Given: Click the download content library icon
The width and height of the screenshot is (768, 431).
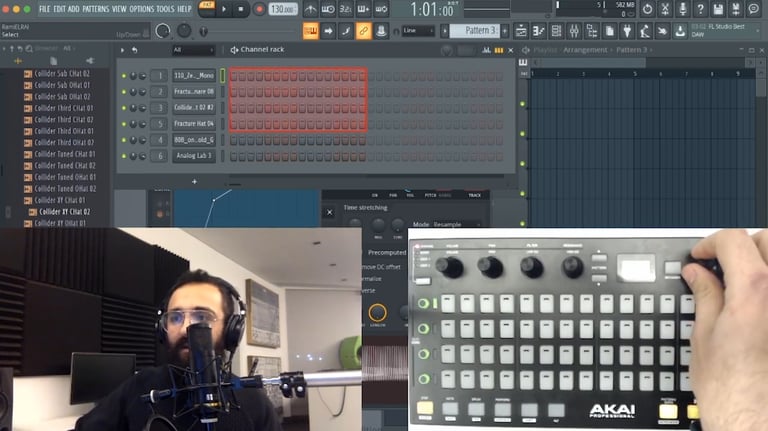Looking at the screenshot, I should click(680, 31).
